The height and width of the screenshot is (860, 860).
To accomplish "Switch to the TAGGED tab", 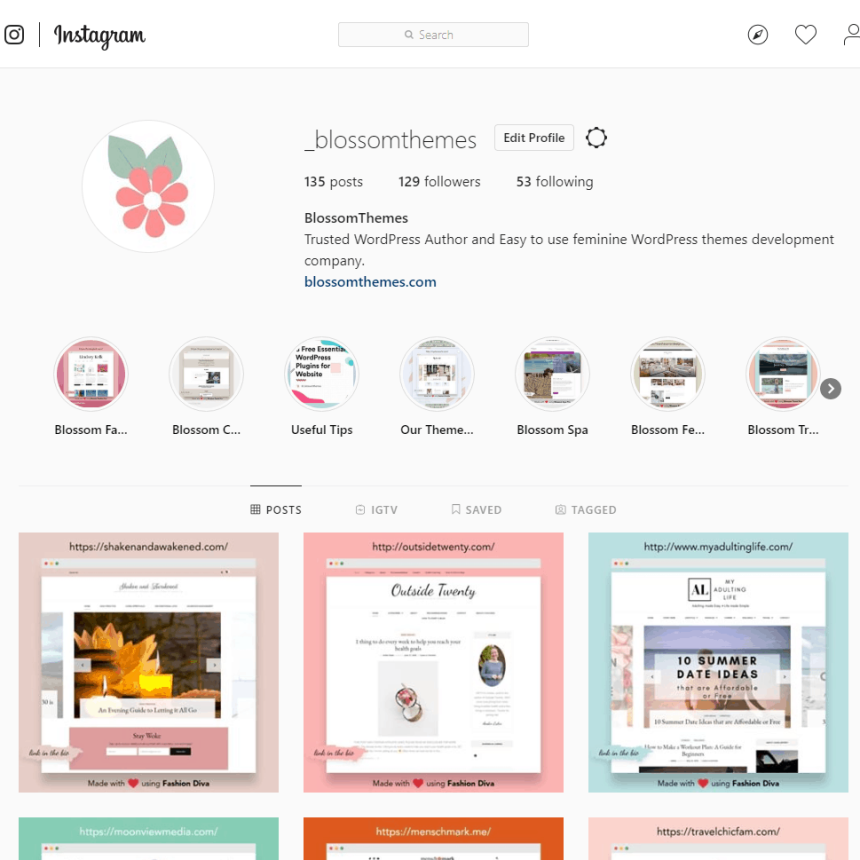I will pos(586,510).
